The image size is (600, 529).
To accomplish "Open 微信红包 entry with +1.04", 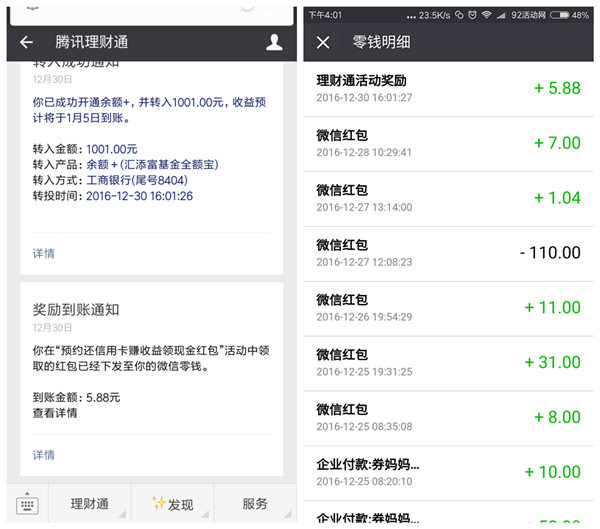I will tap(448, 199).
